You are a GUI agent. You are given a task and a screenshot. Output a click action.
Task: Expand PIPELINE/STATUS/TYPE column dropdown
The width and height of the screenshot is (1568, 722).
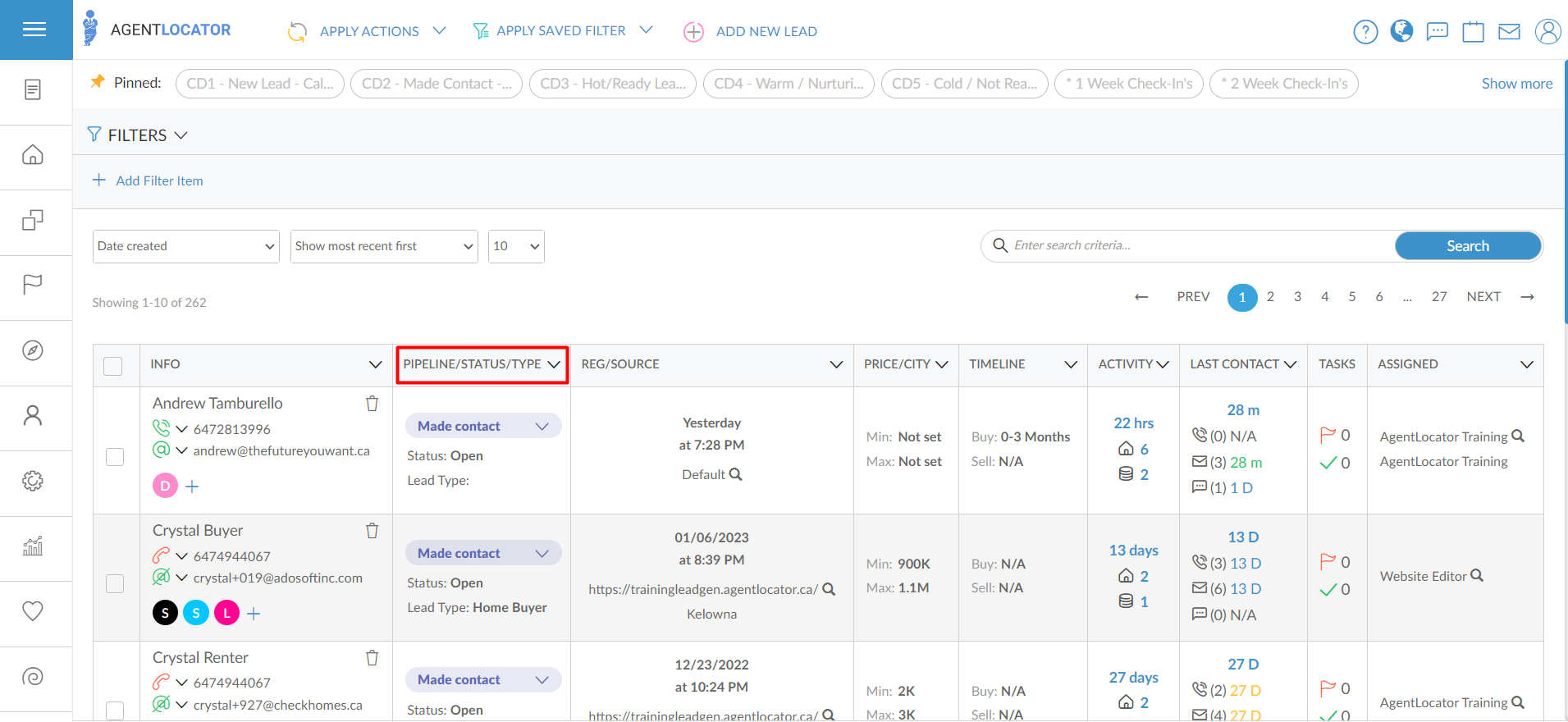[x=554, y=364]
